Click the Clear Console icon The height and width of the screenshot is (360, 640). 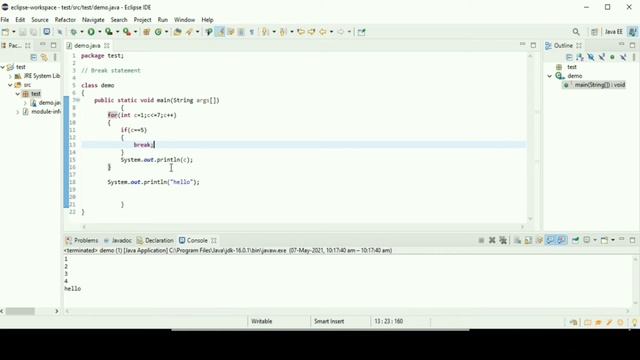[517, 240]
